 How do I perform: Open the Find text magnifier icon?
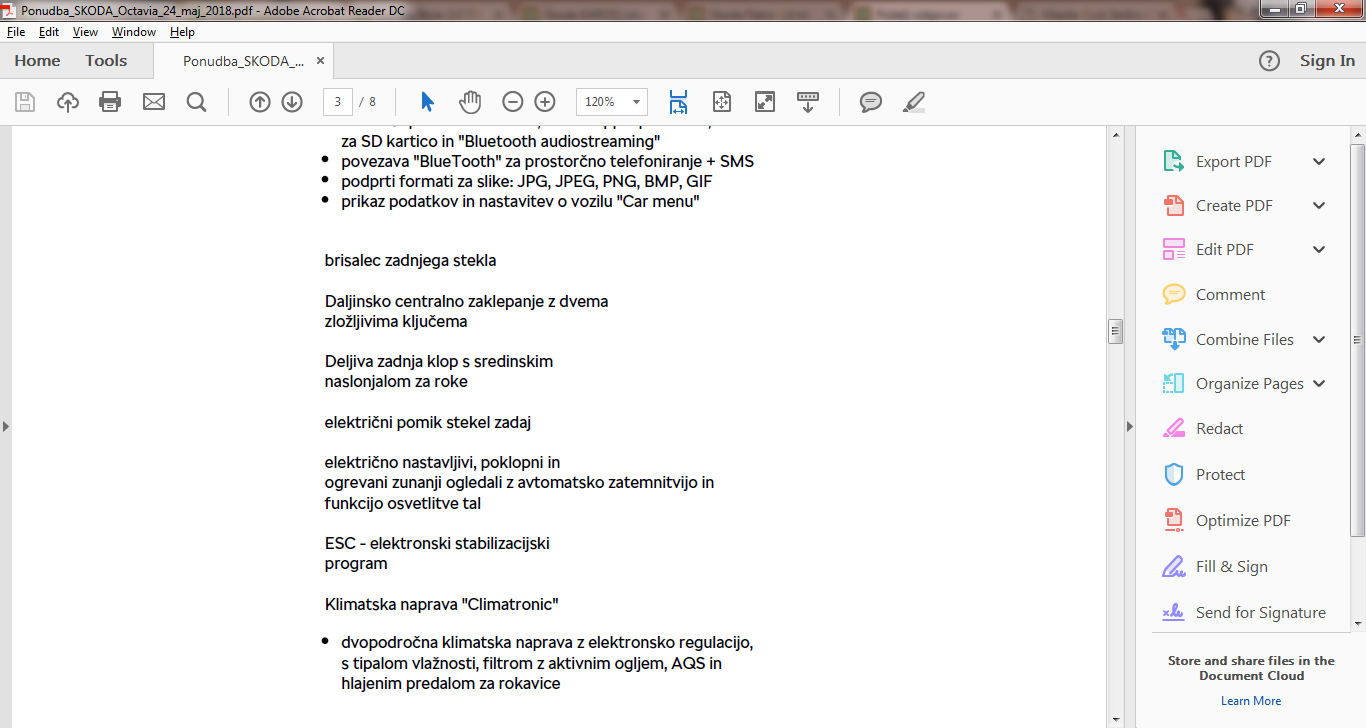tap(196, 101)
